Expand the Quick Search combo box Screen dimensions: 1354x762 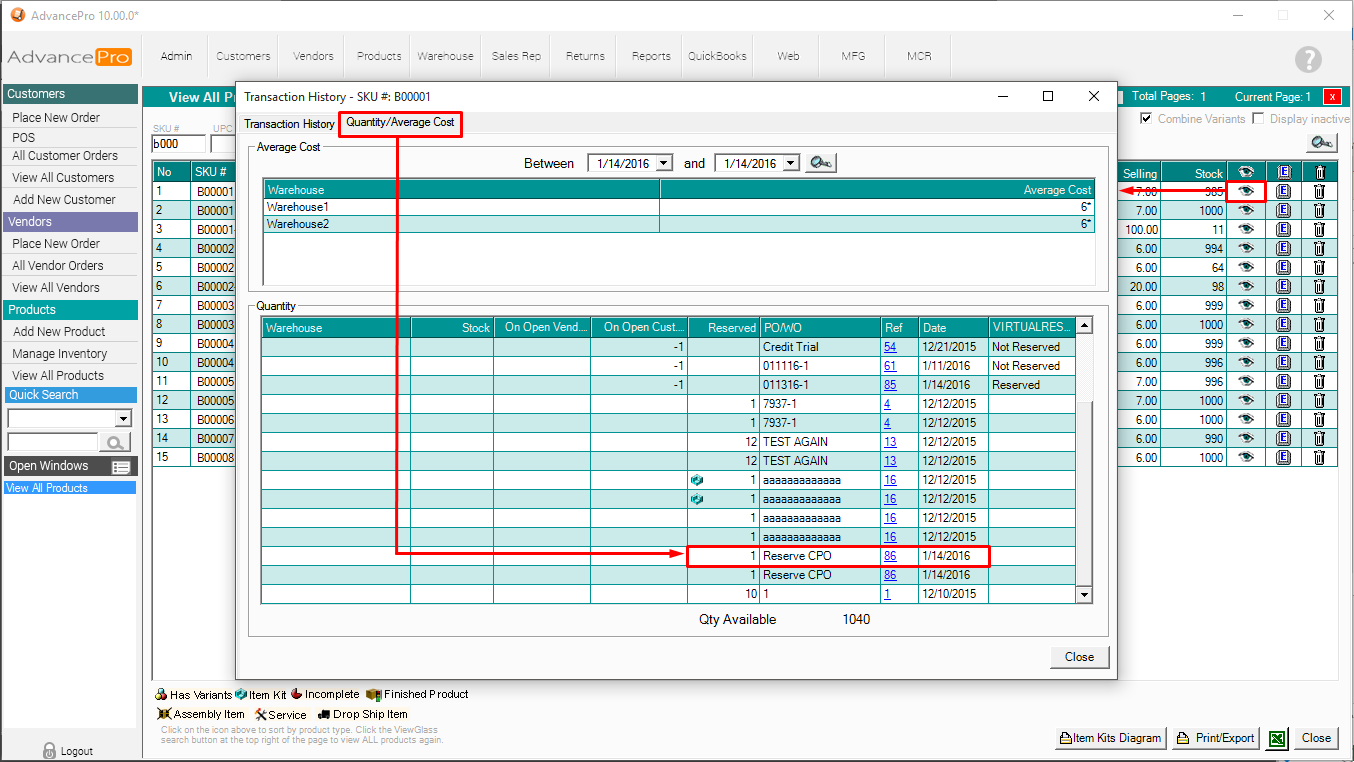point(124,418)
